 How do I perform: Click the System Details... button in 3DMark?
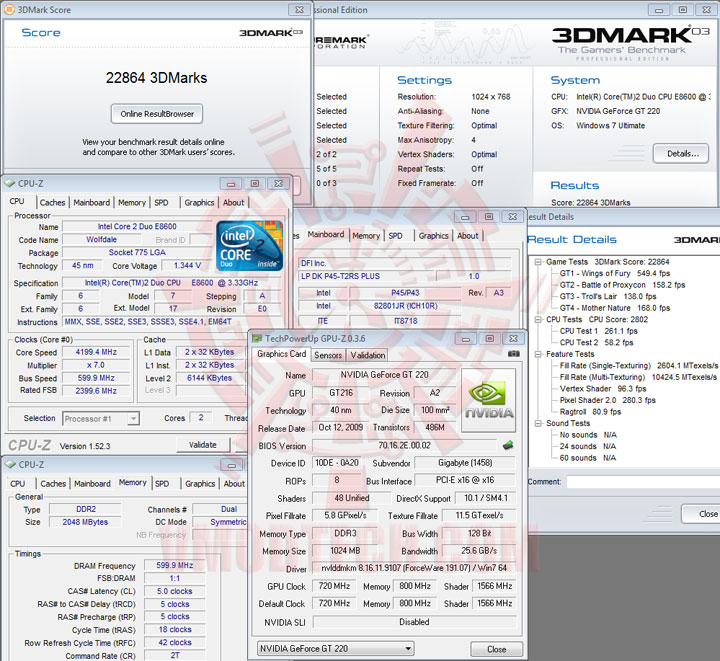click(x=682, y=154)
